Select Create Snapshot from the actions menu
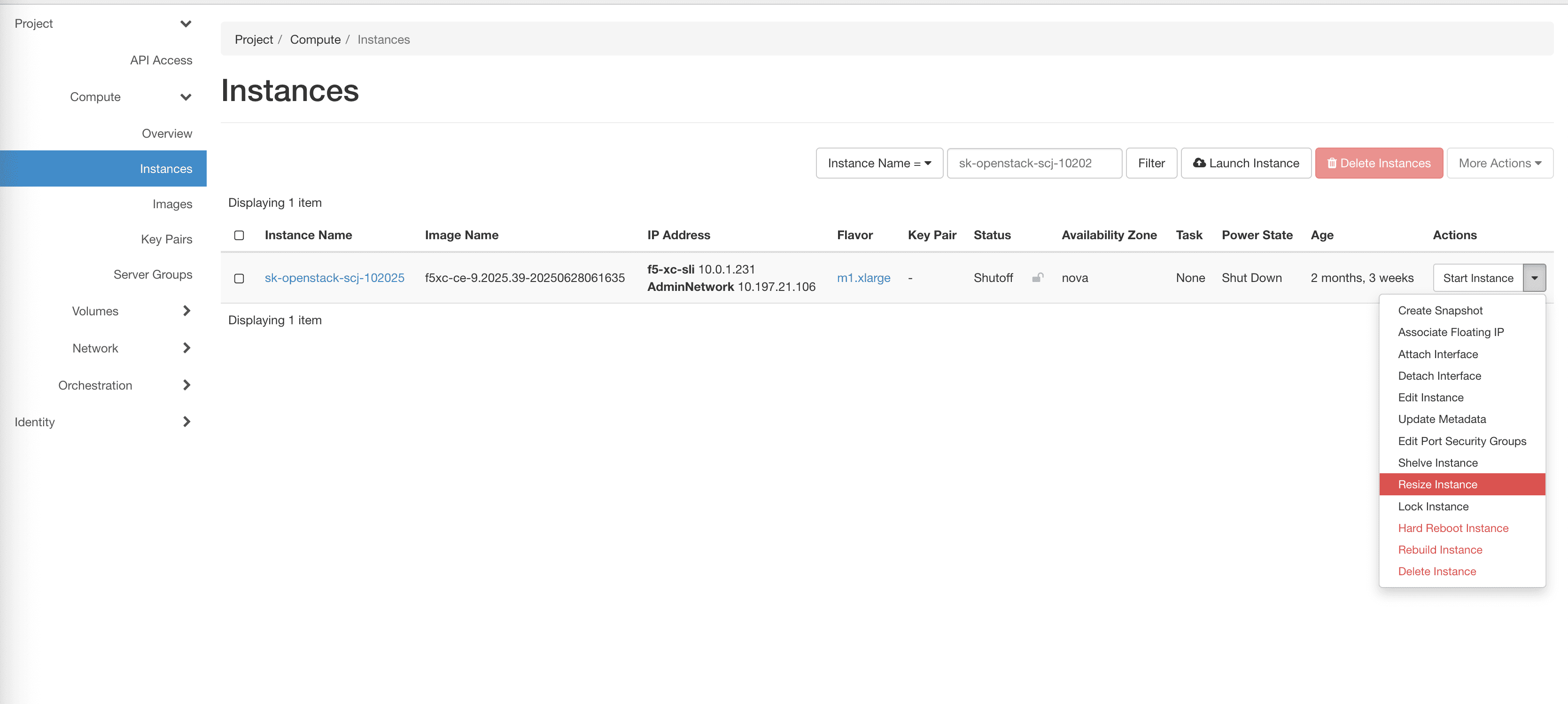 tap(1440, 311)
